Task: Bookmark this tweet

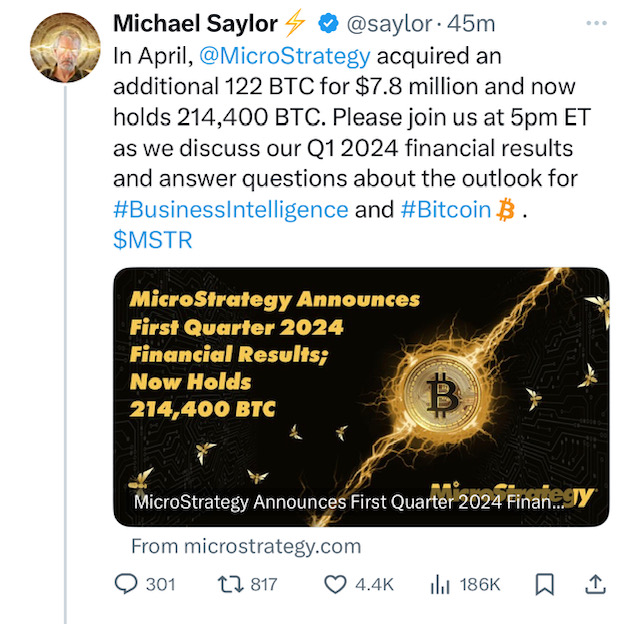Action: tap(545, 583)
